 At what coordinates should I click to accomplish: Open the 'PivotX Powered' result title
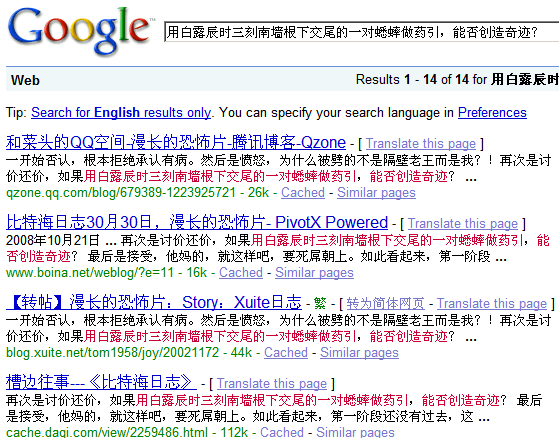pyautogui.click(x=197, y=222)
